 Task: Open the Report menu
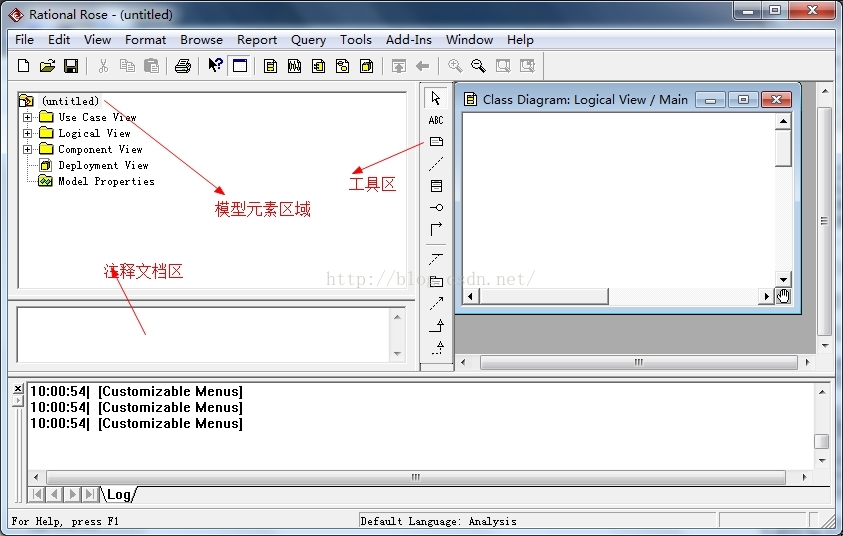pyautogui.click(x=257, y=40)
